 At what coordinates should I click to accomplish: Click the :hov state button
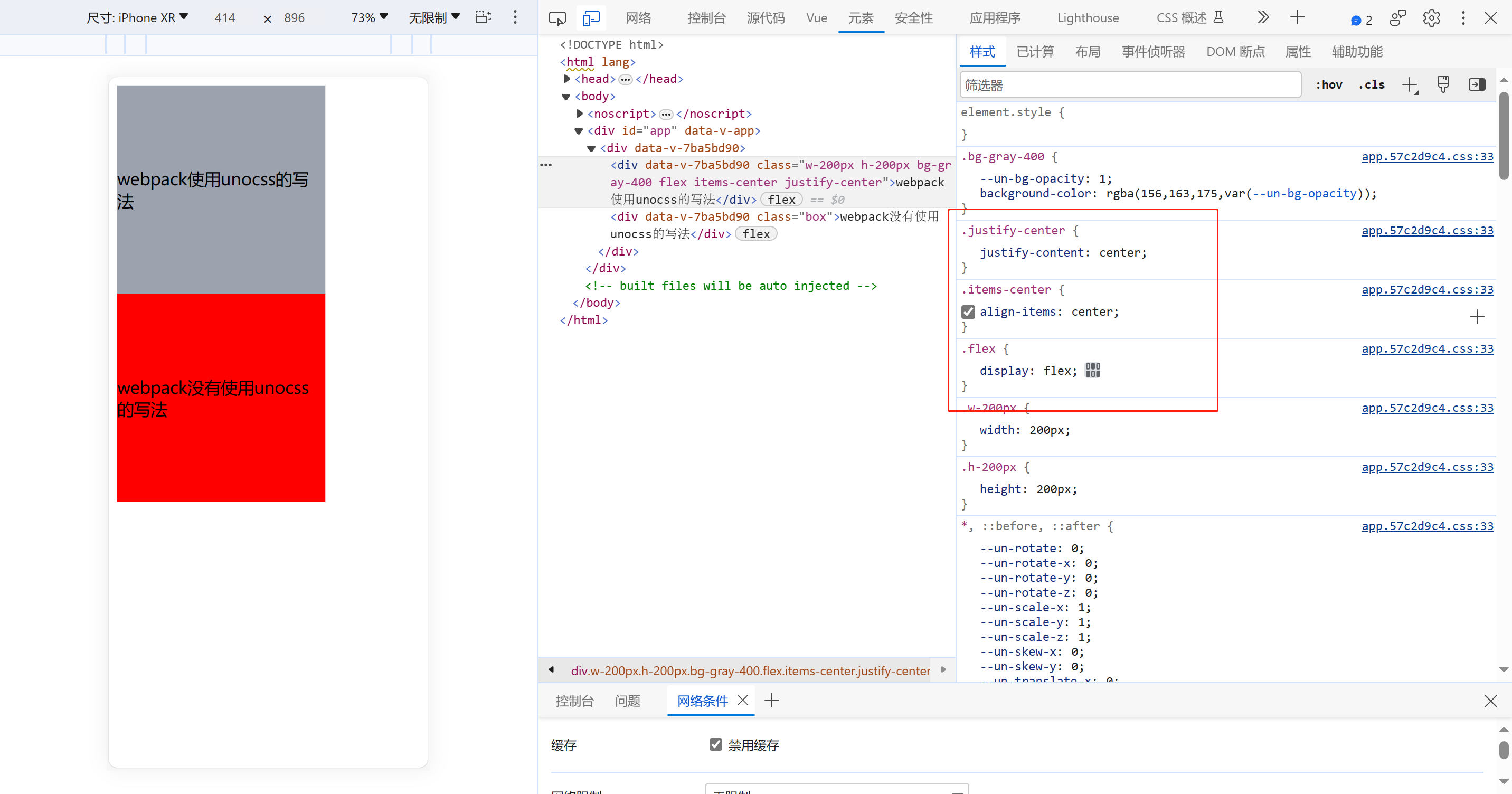click(x=1329, y=85)
